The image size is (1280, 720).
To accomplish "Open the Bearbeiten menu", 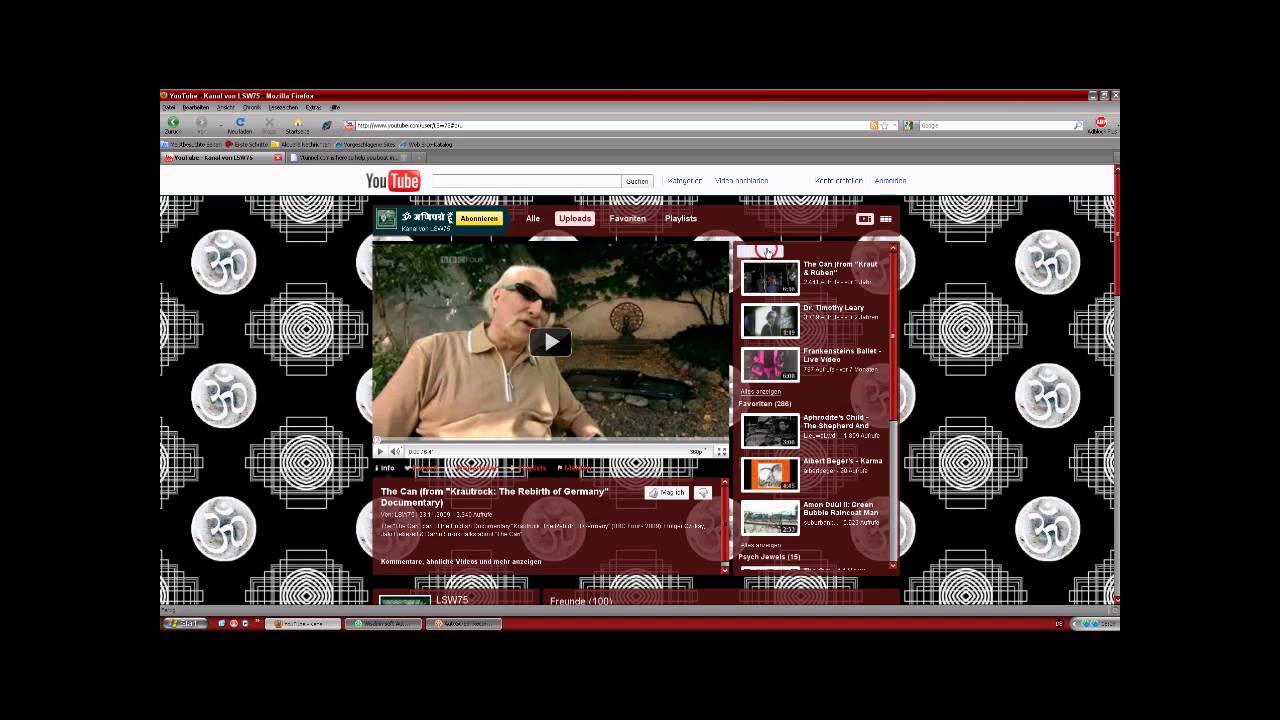I will click(196, 107).
